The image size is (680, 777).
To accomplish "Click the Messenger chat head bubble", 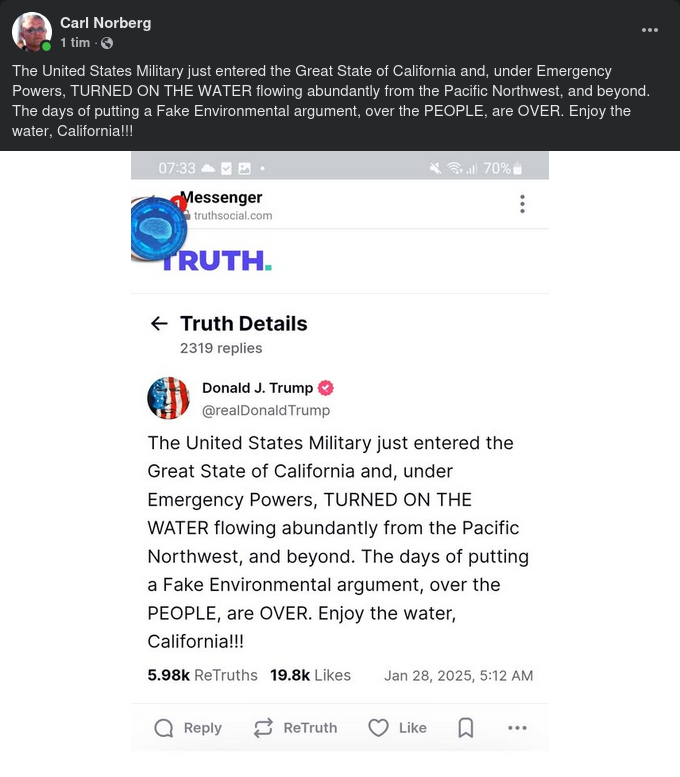I will [159, 229].
